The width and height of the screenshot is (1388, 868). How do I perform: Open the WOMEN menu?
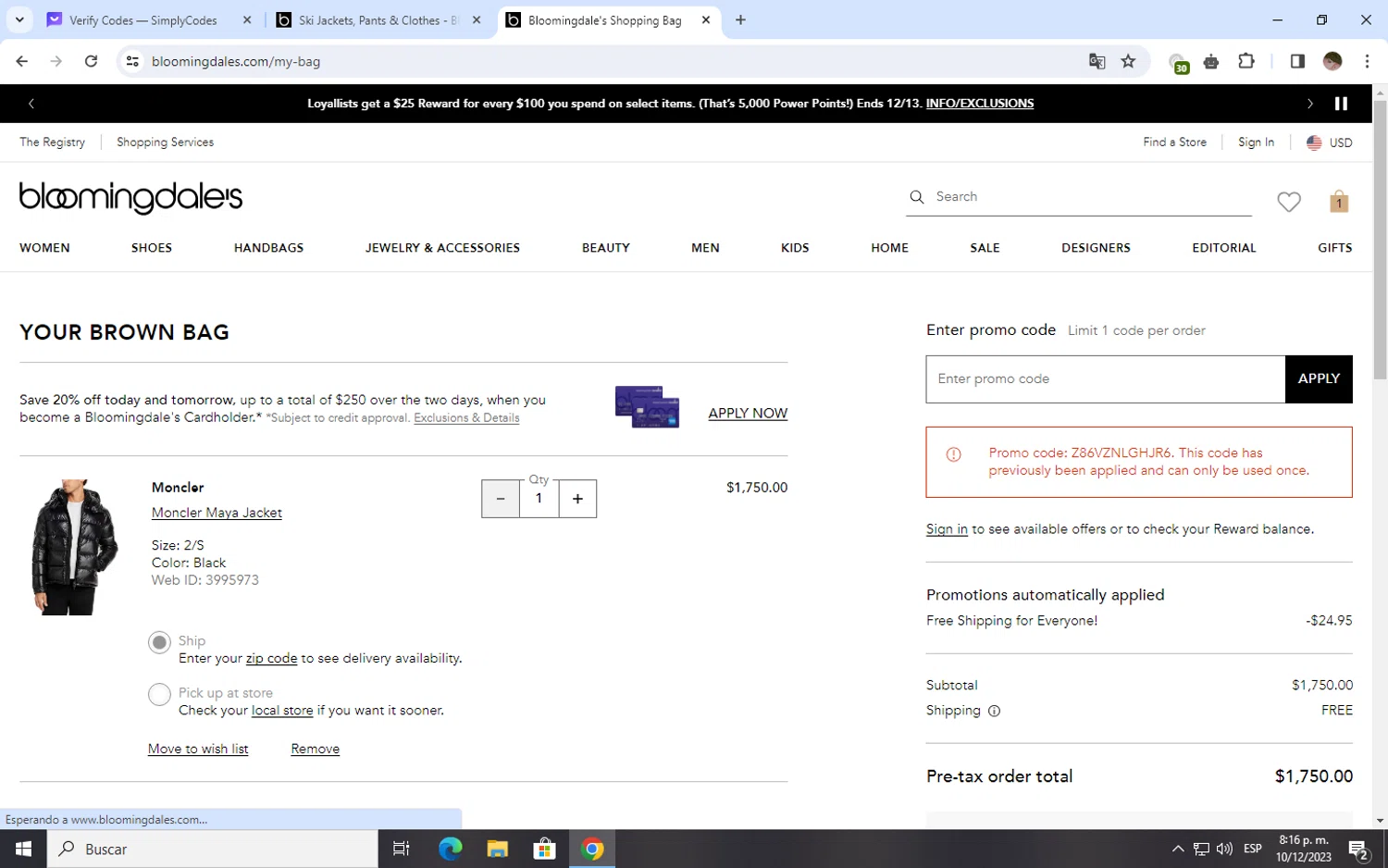(44, 248)
